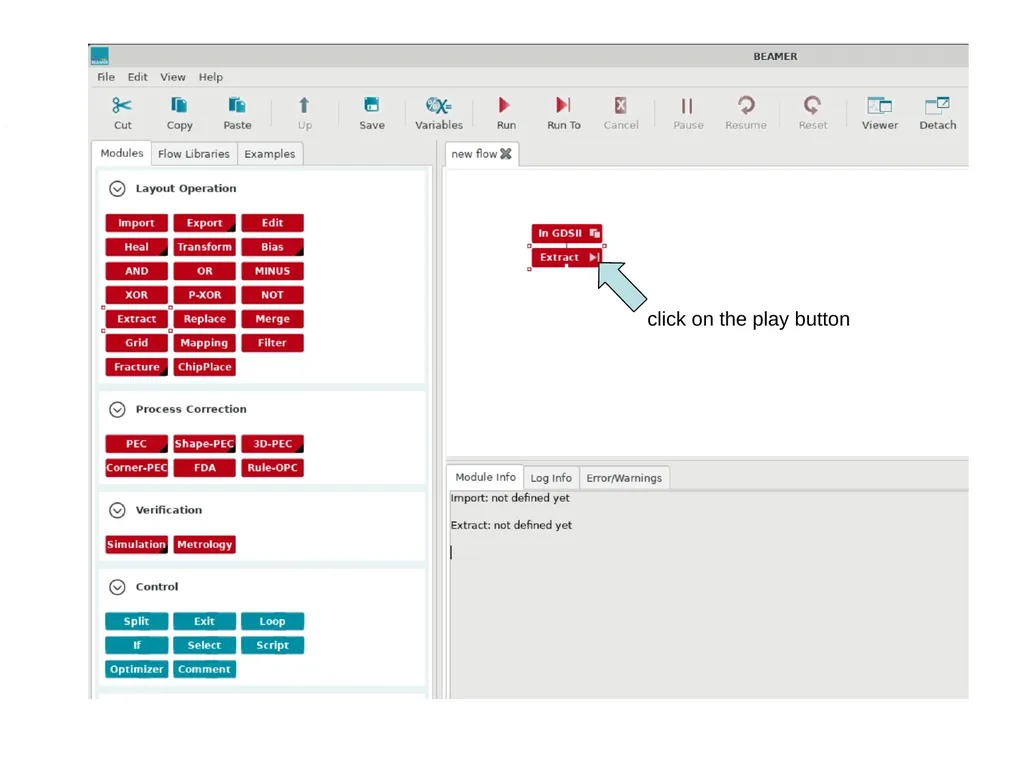Click the Run To toolbar icon
Image resolution: width=1024 pixels, height=768 pixels.
[x=563, y=105]
